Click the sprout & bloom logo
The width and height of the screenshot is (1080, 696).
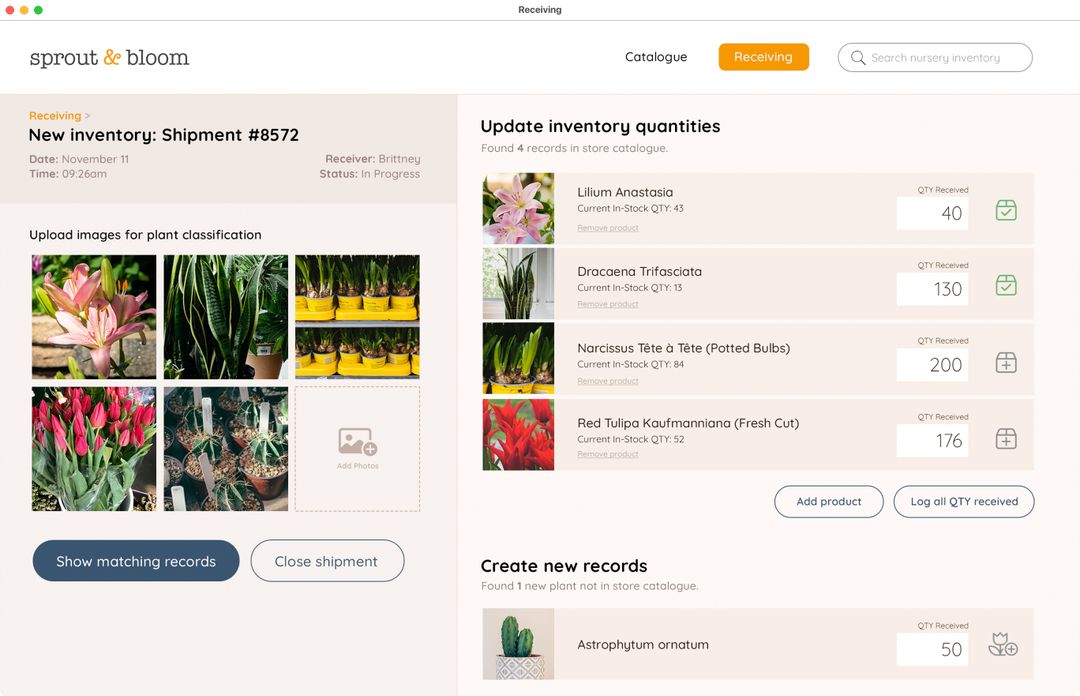(x=108, y=57)
